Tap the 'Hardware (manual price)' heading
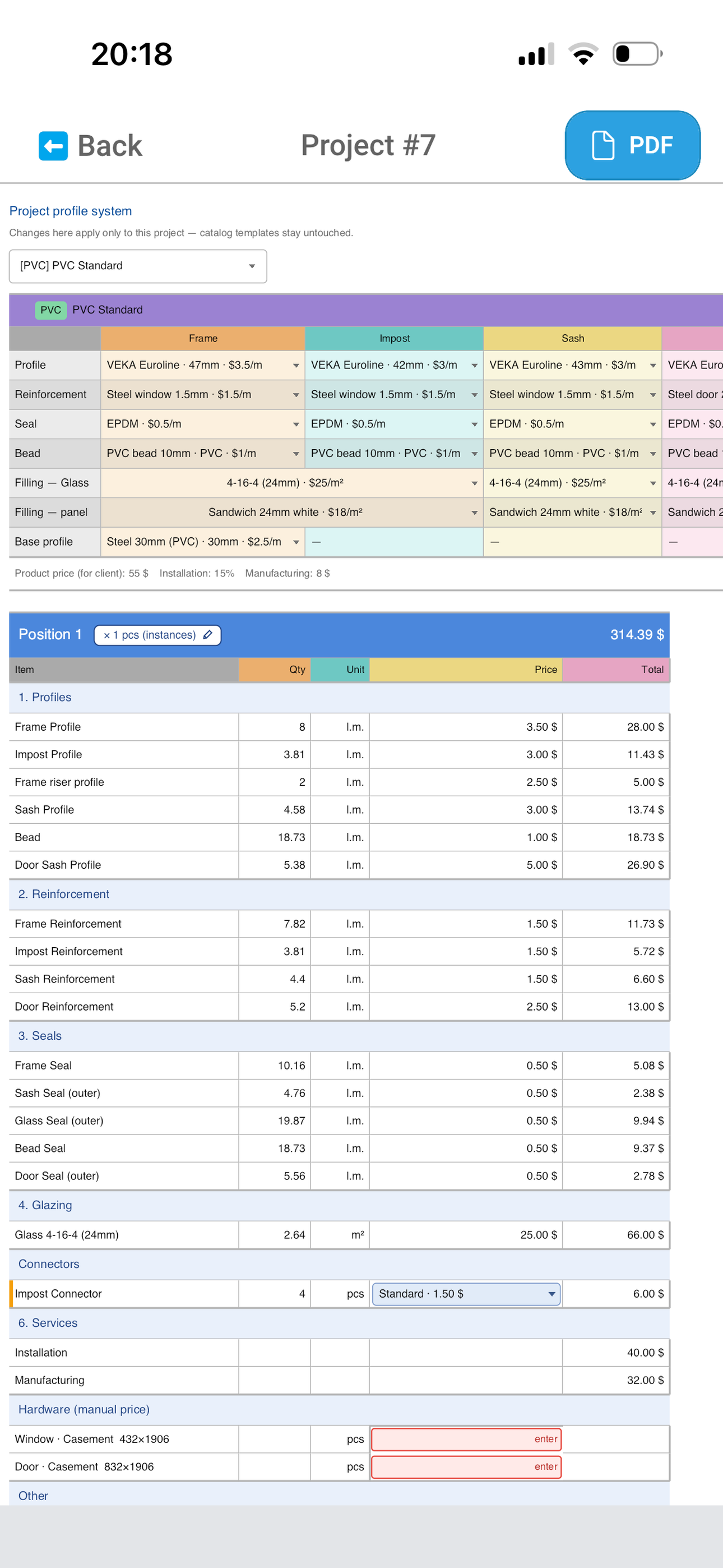This screenshot has height=1568, width=723. pos(84,1410)
